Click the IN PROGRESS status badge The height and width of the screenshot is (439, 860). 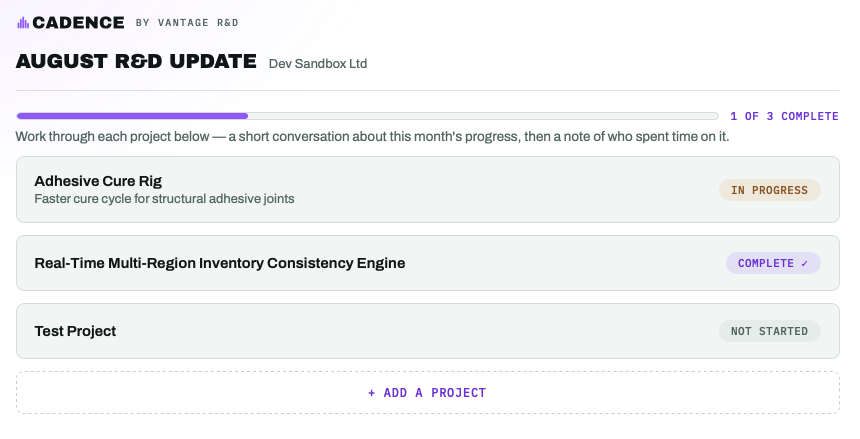tap(770, 190)
